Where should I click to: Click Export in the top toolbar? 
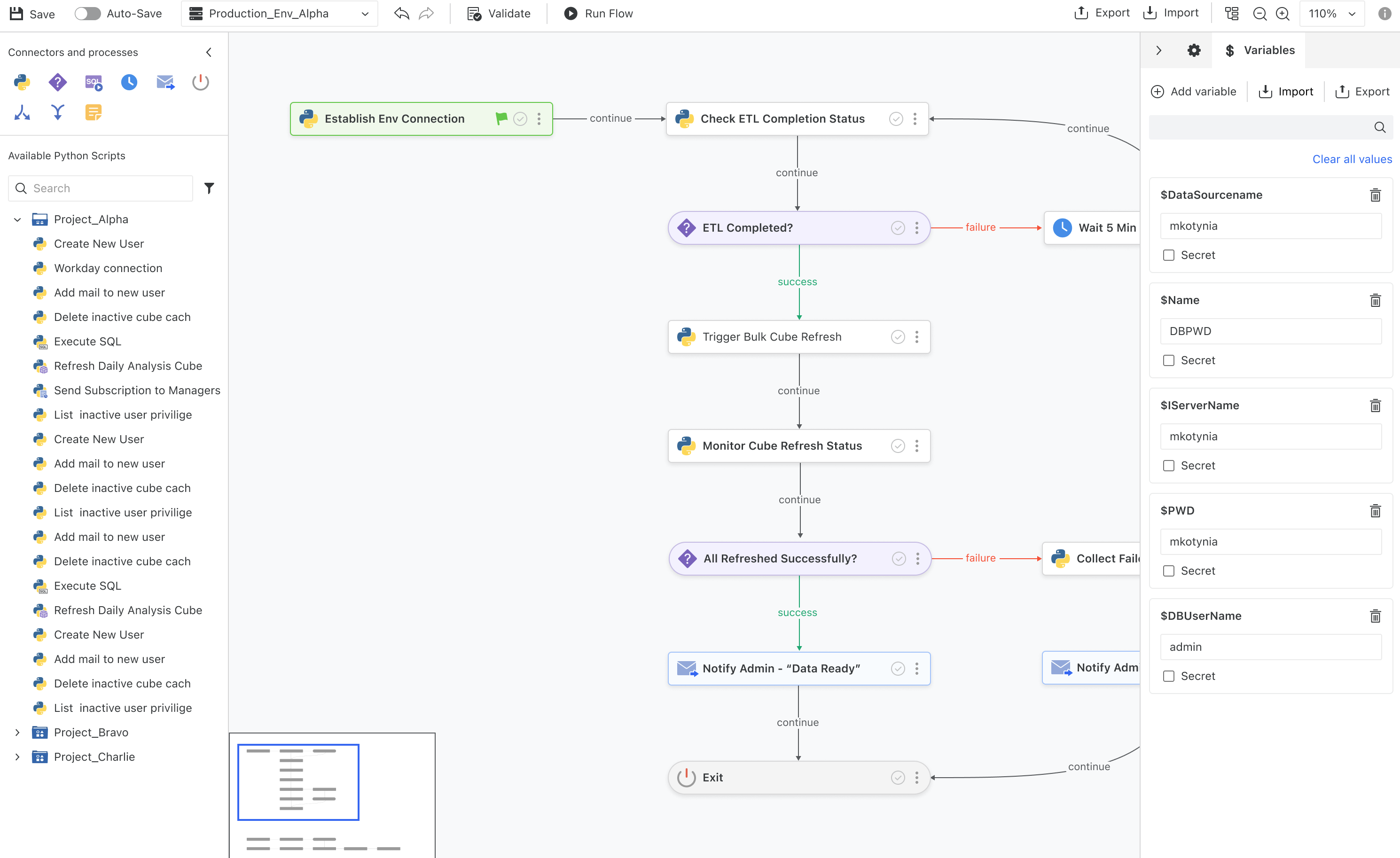click(x=1102, y=13)
